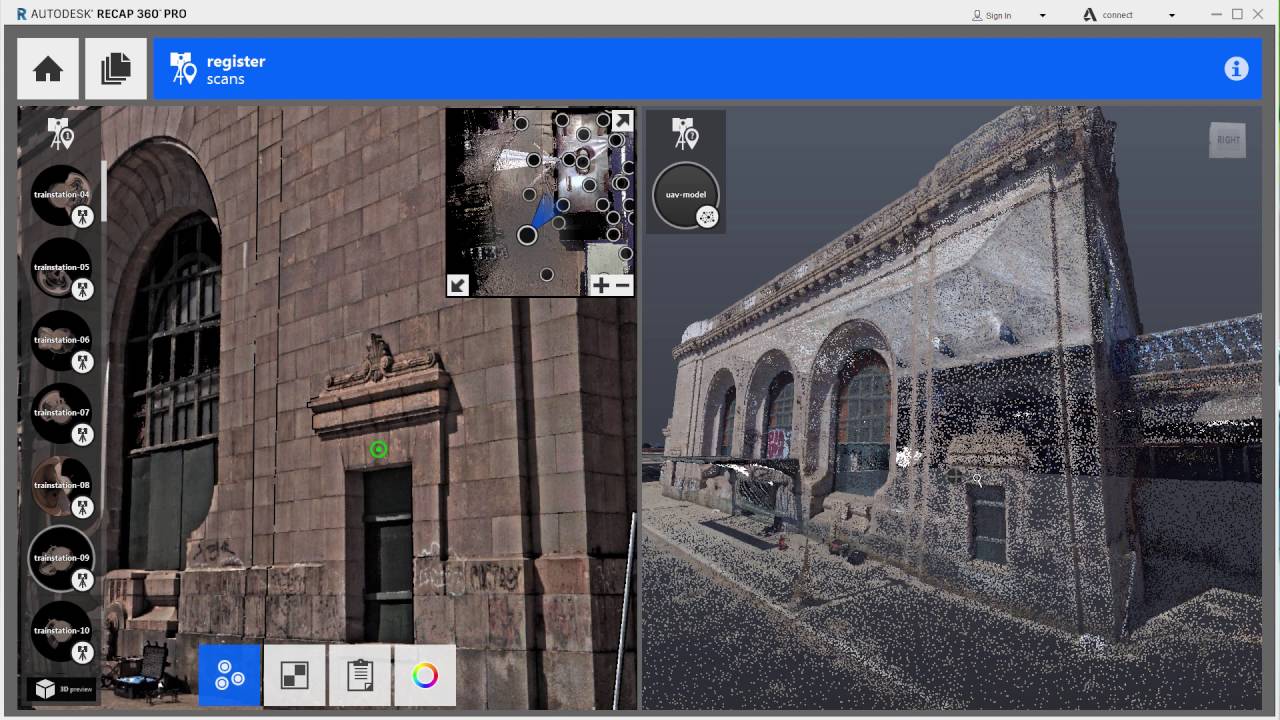The width and height of the screenshot is (1280, 720).
Task: Toggle the 3D preview button
Action: [62, 689]
